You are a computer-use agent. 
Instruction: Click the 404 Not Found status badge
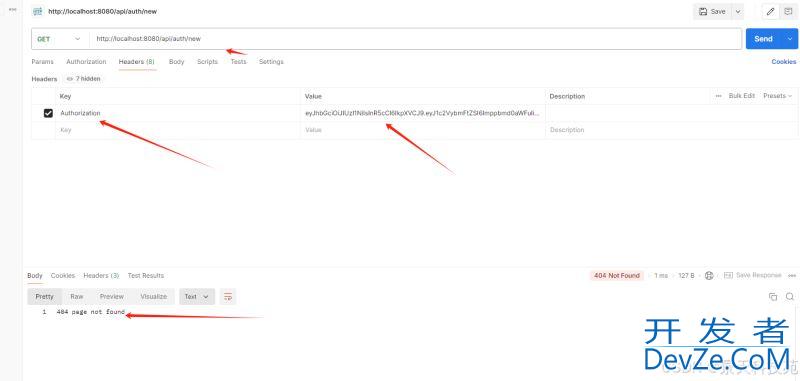[x=617, y=275]
